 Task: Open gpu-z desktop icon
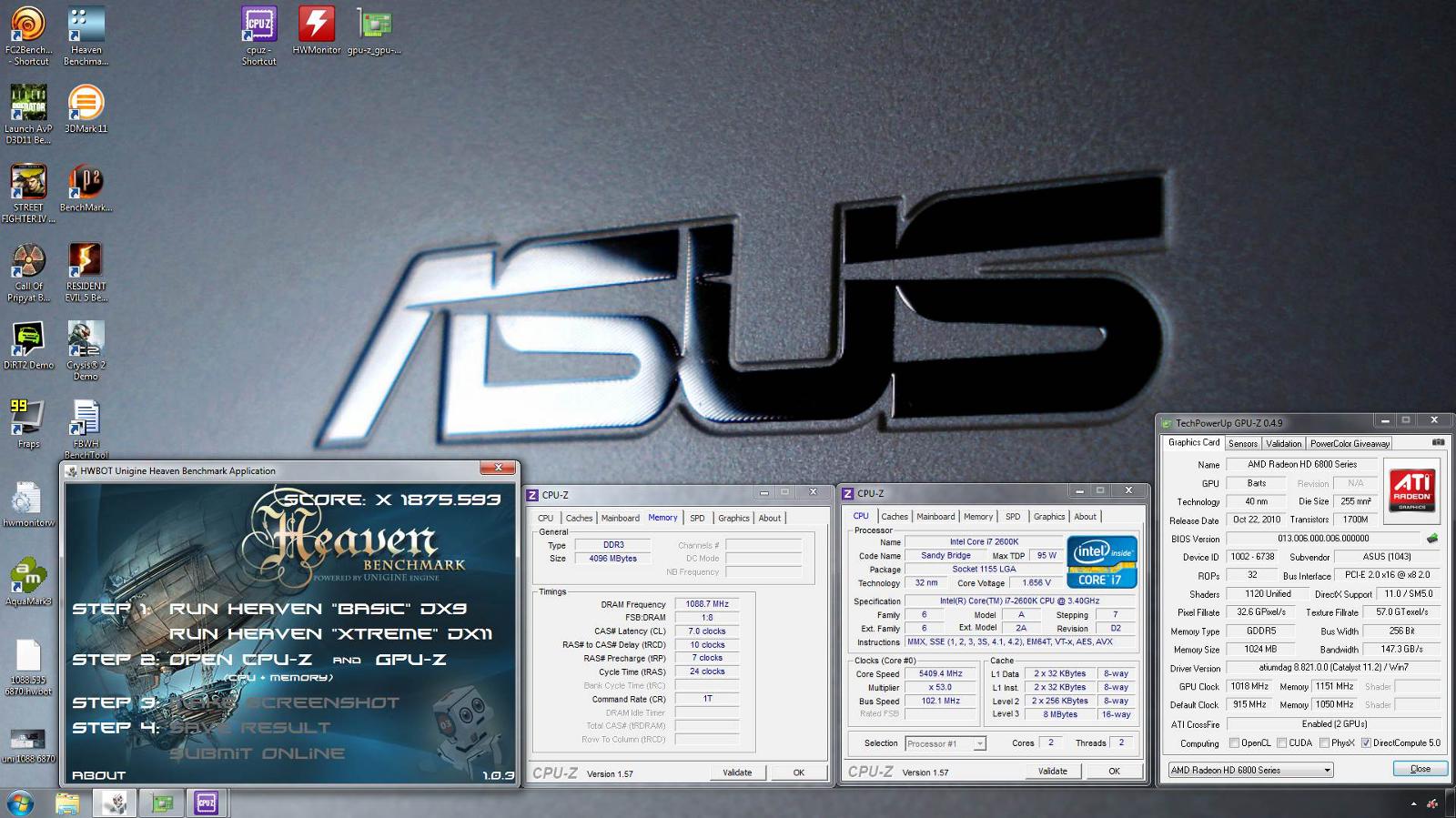pyautogui.click(x=374, y=31)
